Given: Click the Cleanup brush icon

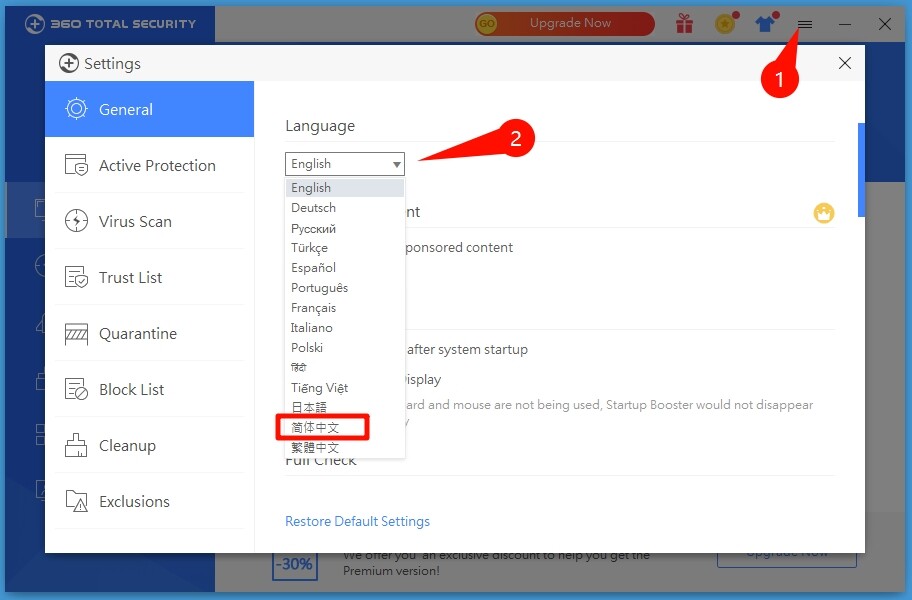Looking at the screenshot, I should coord(76,446).
